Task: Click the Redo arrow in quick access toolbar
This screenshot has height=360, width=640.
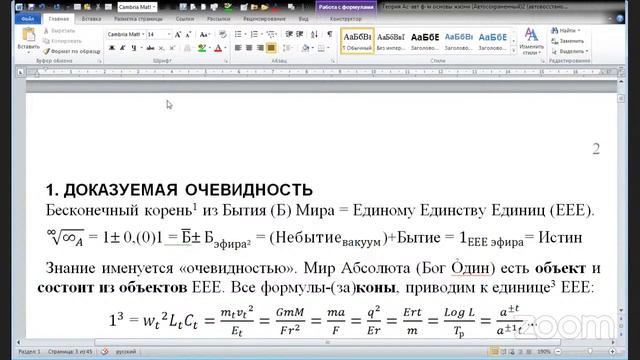Action: click(x=57, y=7)
